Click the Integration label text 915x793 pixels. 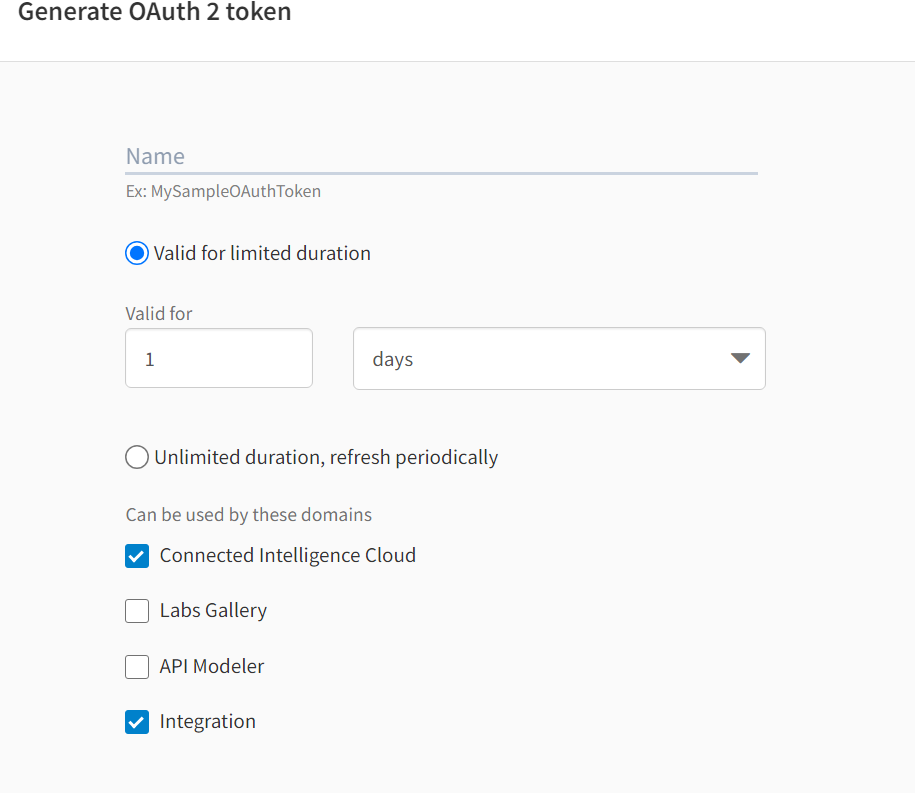[x=208, y=721]
